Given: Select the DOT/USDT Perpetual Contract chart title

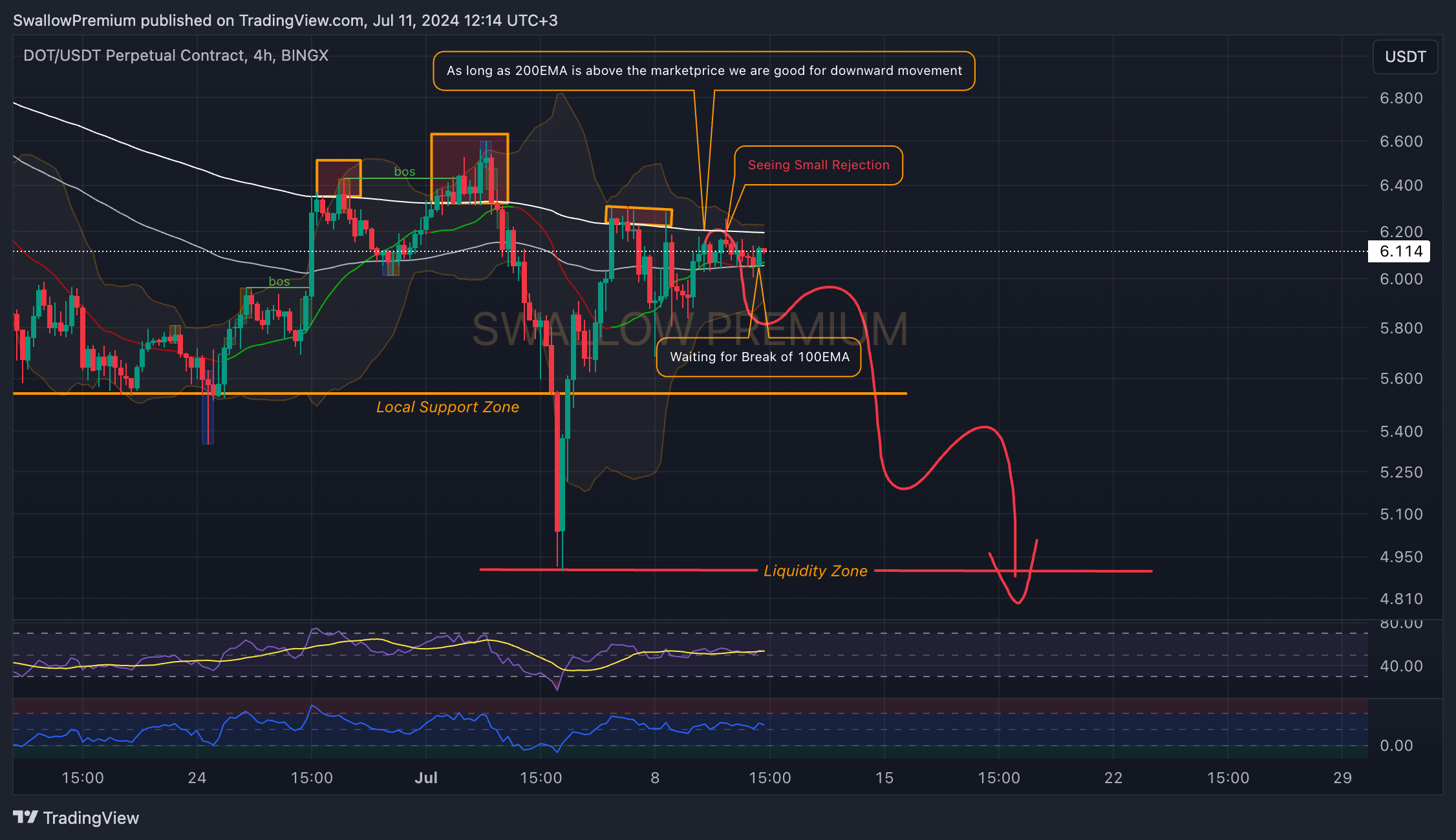Looking at the screenshot, I should click(x=176, y=56).
